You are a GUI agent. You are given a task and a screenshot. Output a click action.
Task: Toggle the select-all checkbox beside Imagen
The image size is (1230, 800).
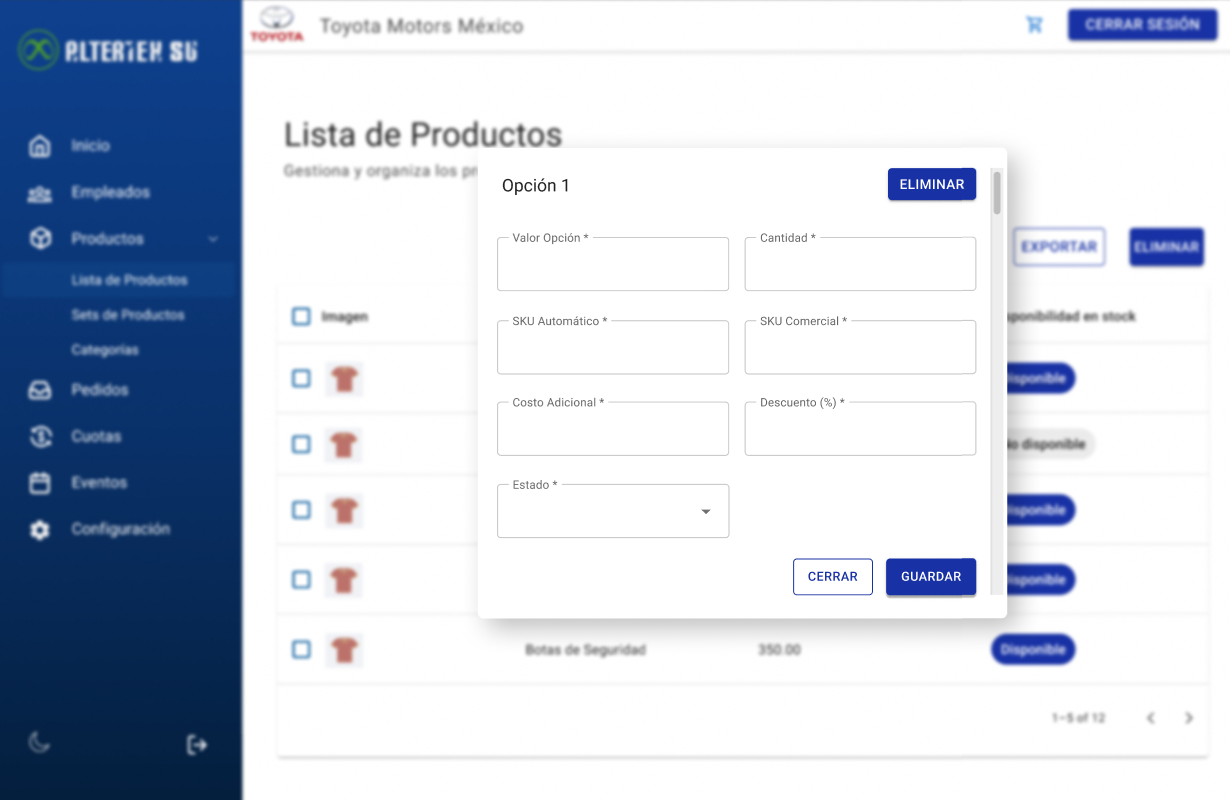pyautogui.click(x=301, y=316)
